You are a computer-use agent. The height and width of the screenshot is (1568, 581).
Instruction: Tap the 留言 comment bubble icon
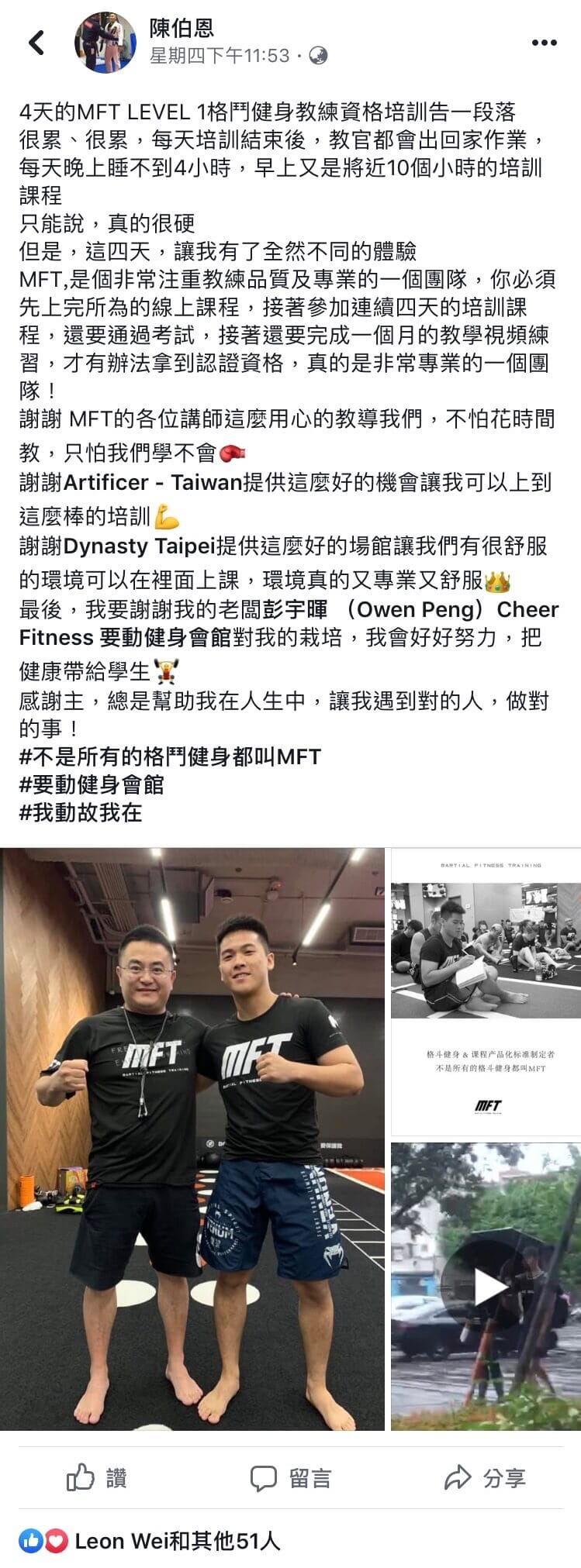click(x=264, y=1478)
